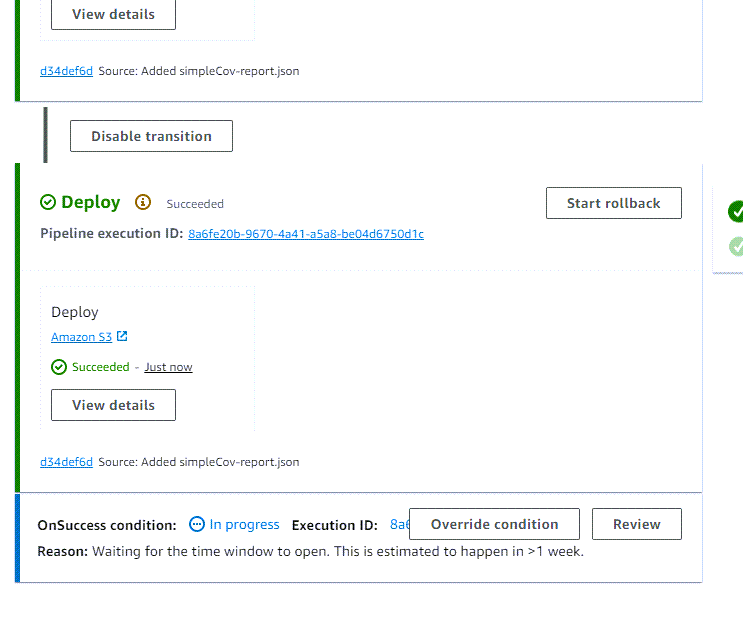Open commit d34def6d above Disable transition button

(x=66, y=71)
